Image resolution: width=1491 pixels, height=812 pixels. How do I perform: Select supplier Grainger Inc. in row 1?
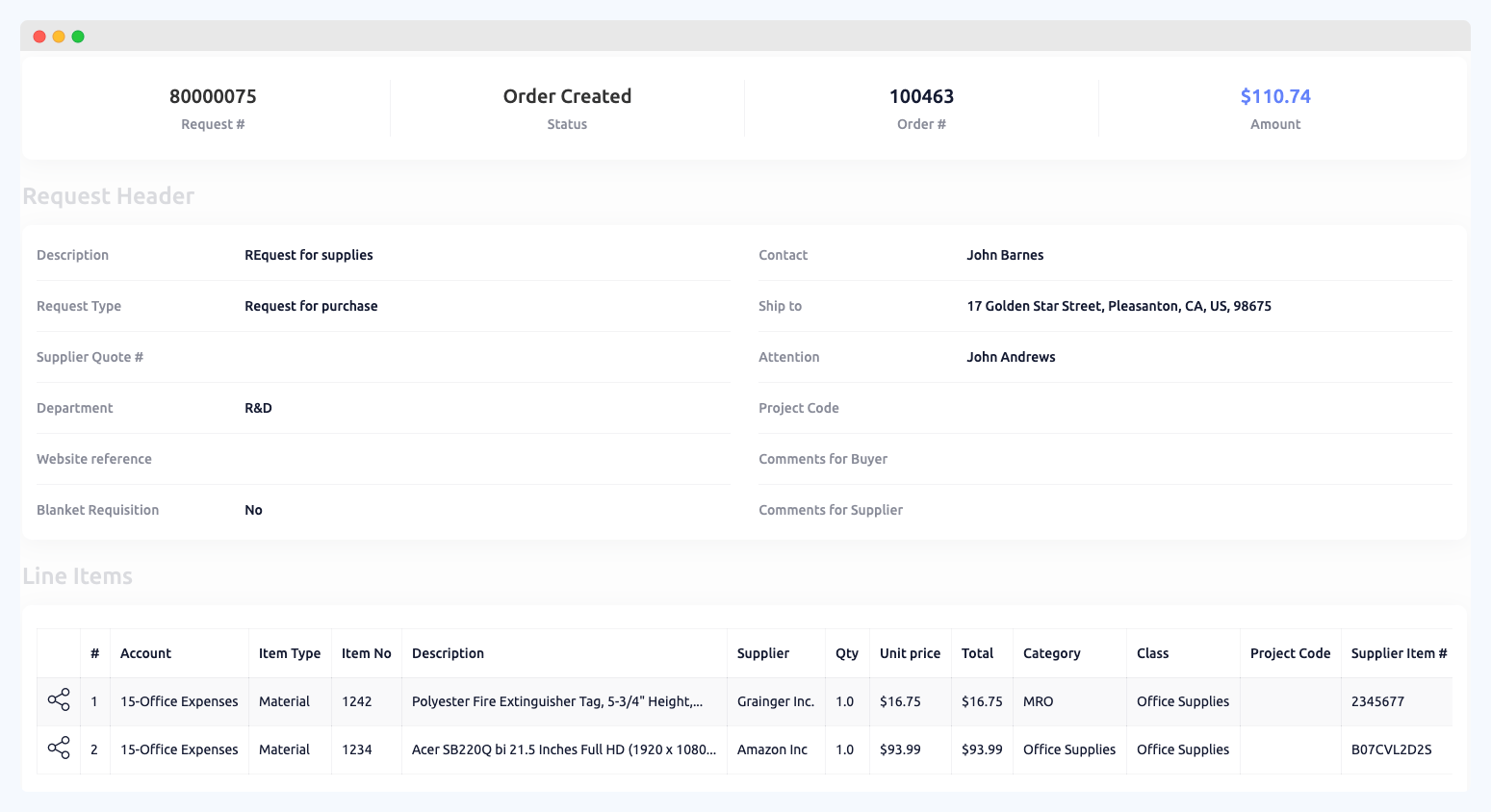776,701
